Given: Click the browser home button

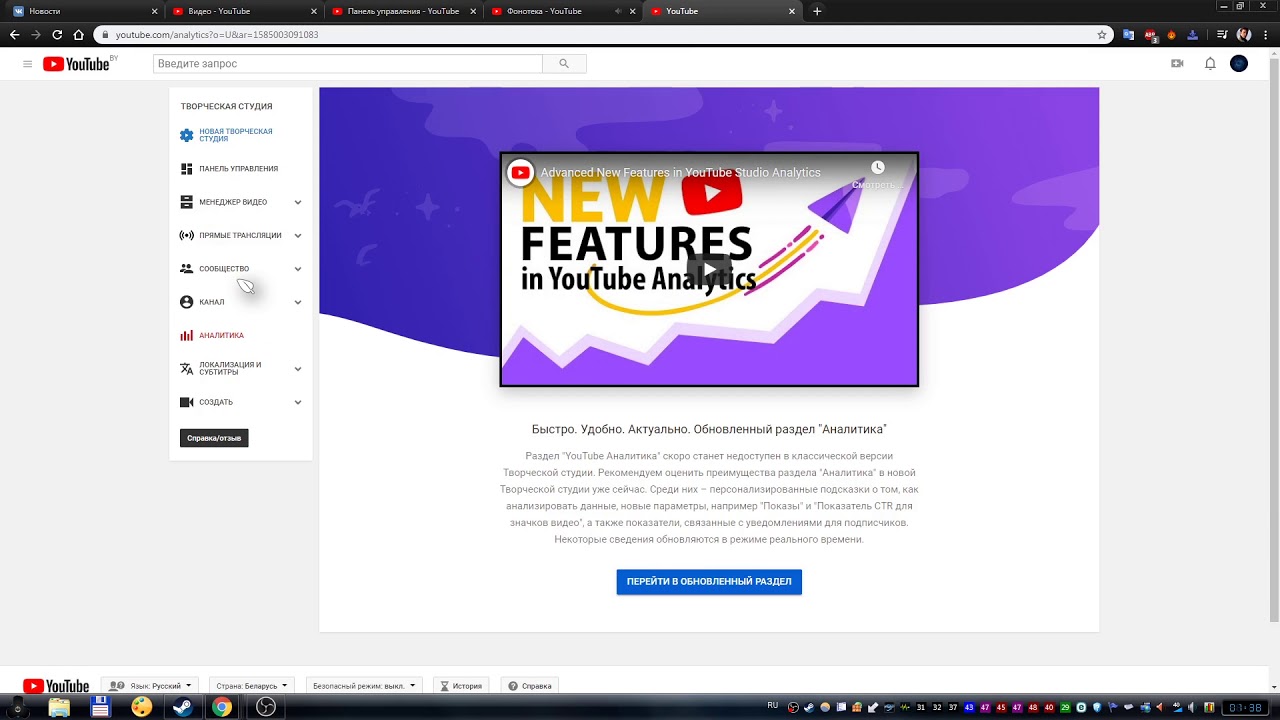Looking at the screenshot, I should pos(78,34).
